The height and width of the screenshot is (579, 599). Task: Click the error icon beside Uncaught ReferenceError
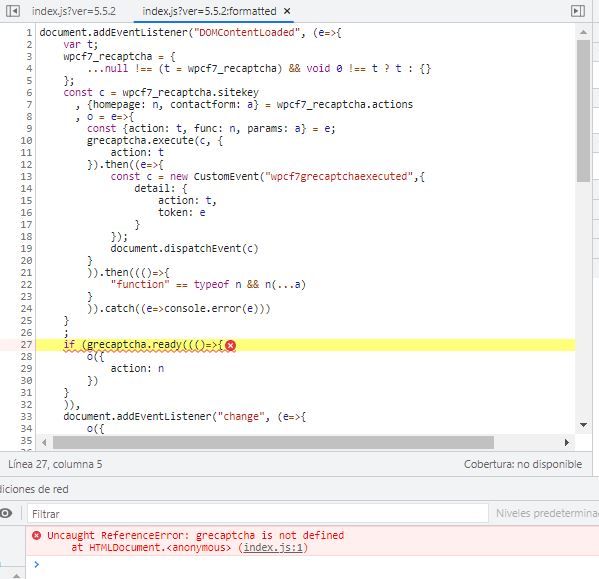coord(37,535)
